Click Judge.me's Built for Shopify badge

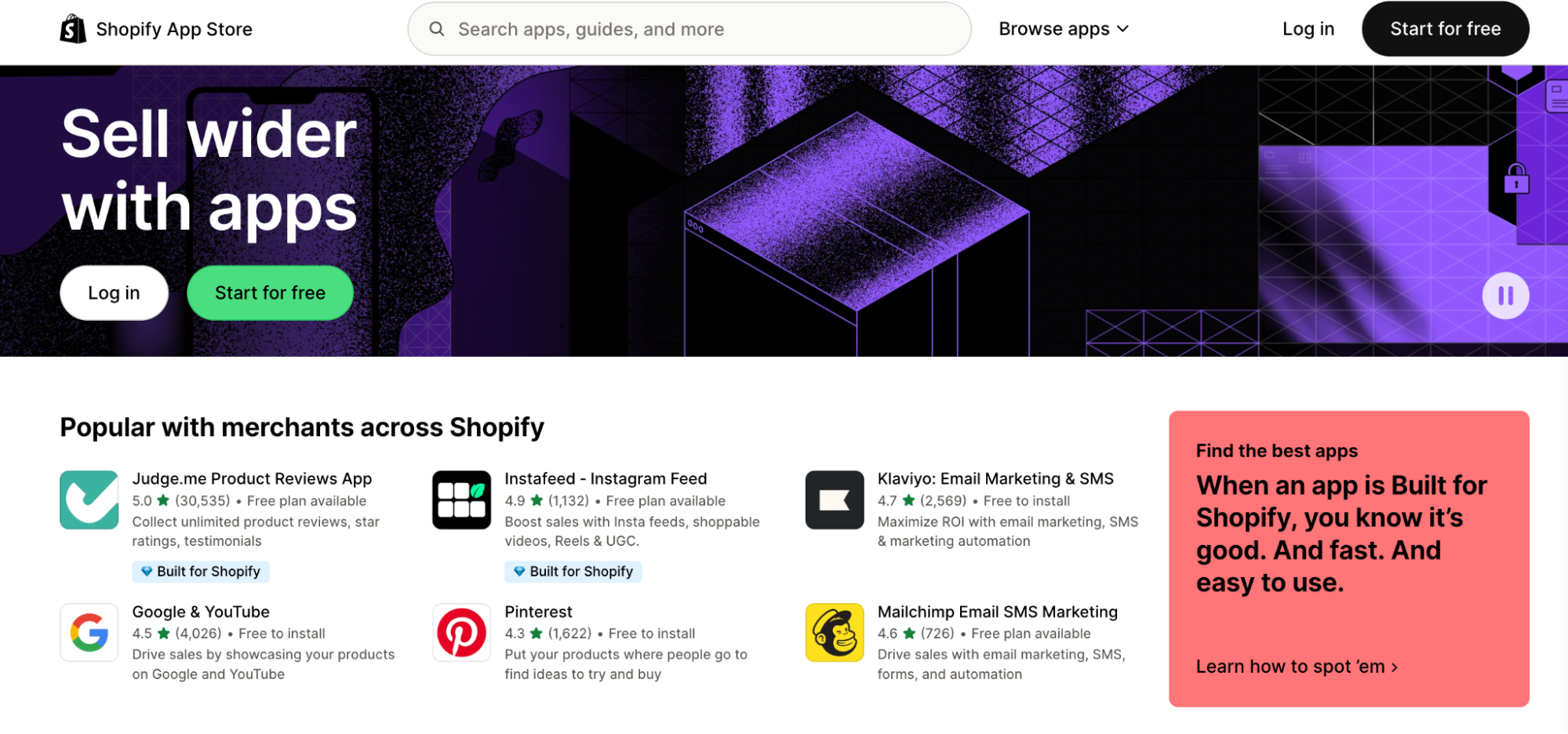[x=201, y=572]
